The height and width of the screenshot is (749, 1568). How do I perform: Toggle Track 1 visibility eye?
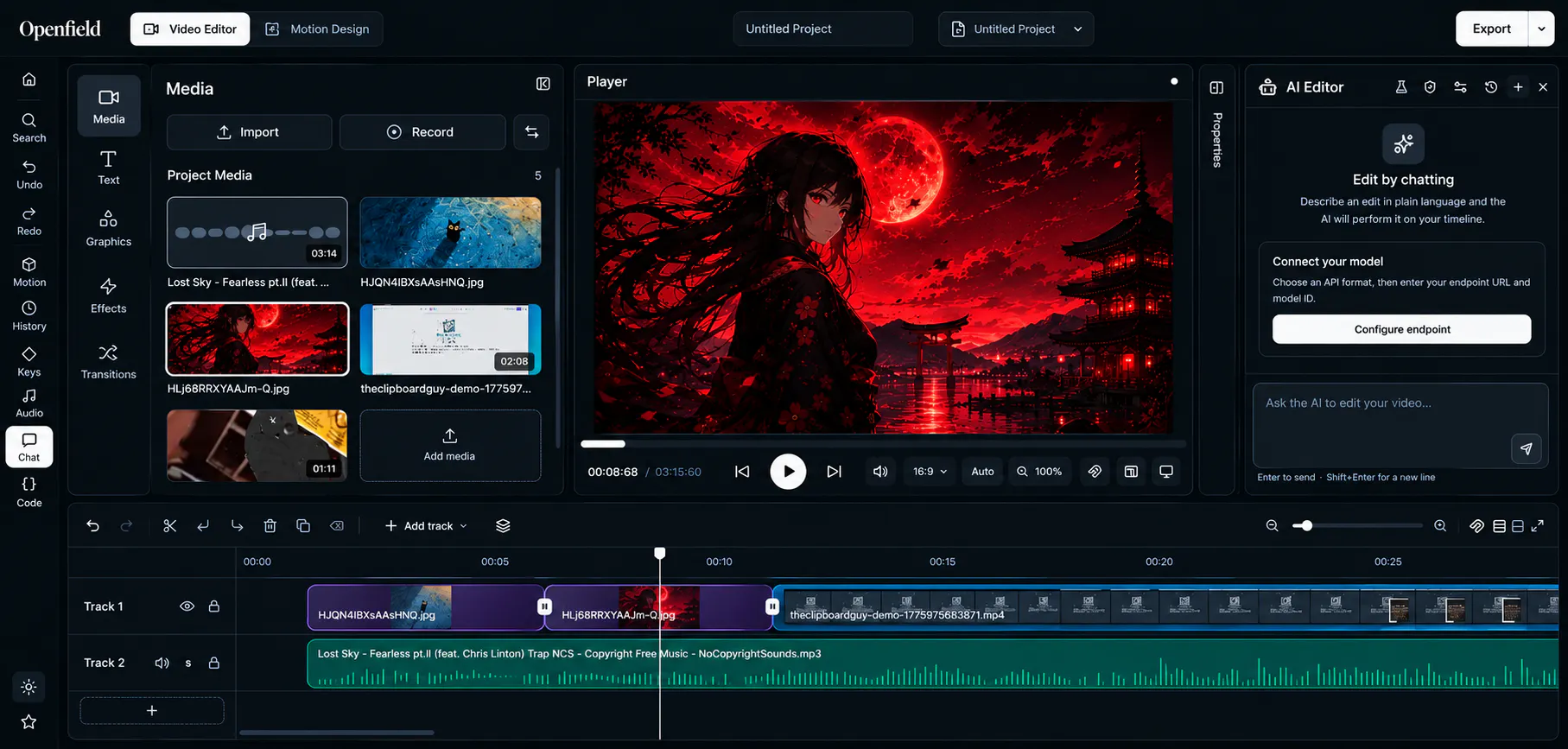pos(187,606)
